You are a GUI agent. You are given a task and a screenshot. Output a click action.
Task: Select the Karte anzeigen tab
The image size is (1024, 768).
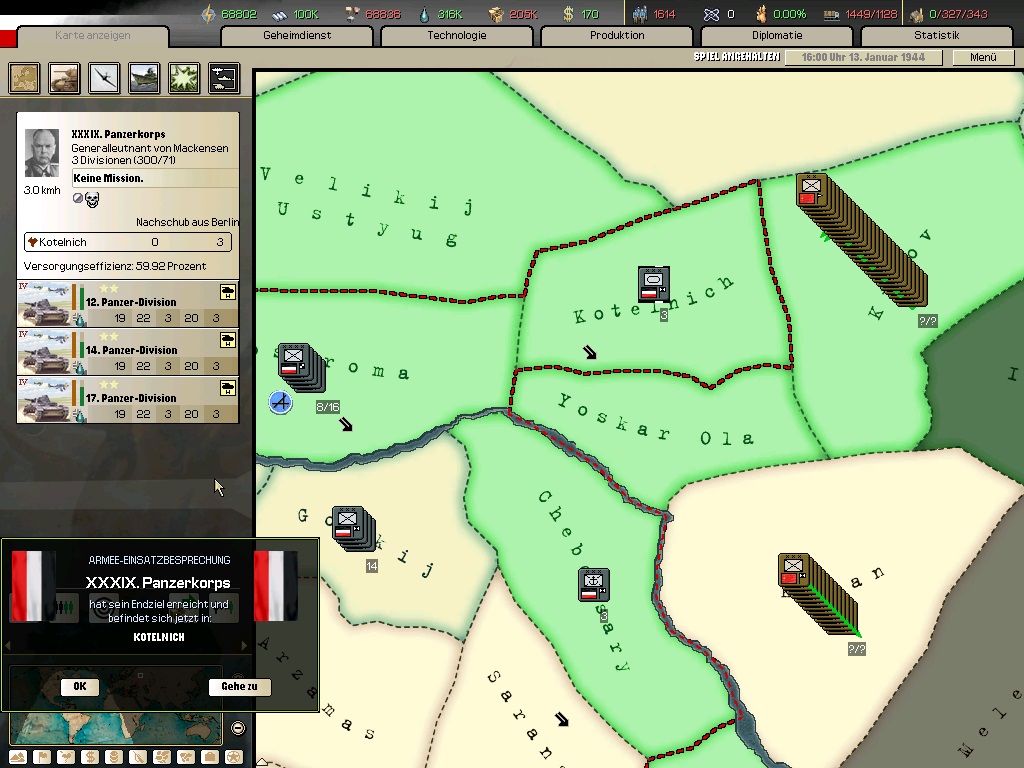click(x=93, y=35)
